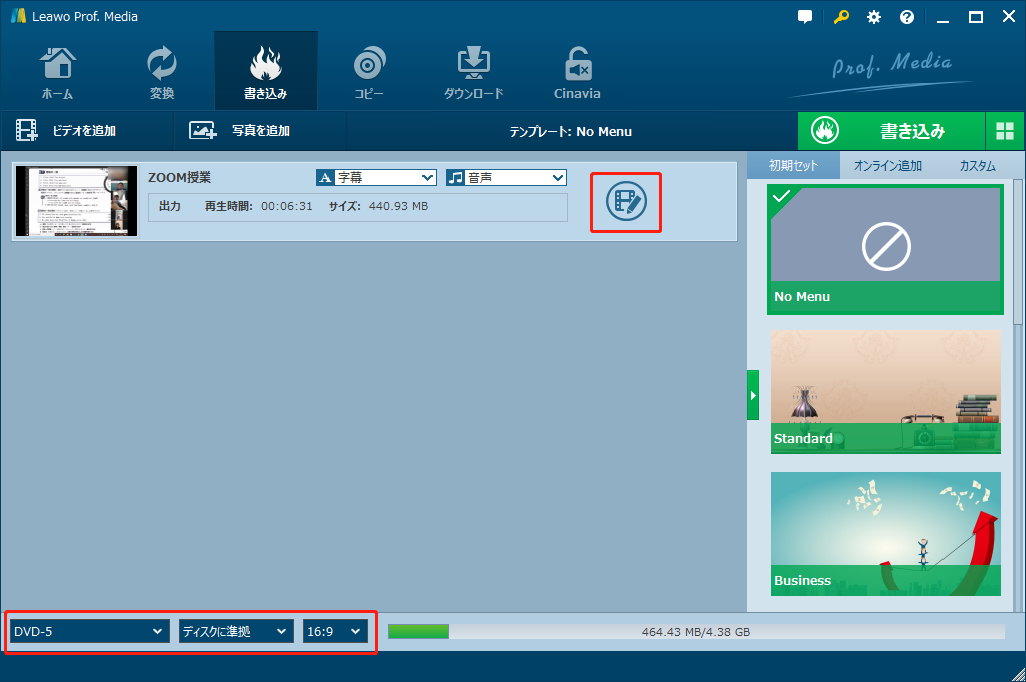Open the video edit icon for ZOOM授業
The height and width of the screenshot is (682, 1026).
pyautogui.click(x=626, y=202)
